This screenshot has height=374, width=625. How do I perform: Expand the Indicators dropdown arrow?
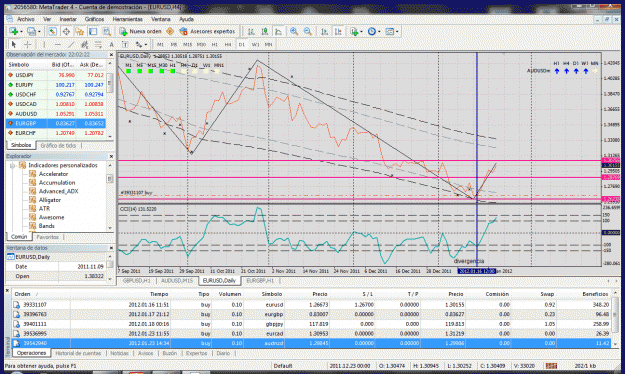361,31
